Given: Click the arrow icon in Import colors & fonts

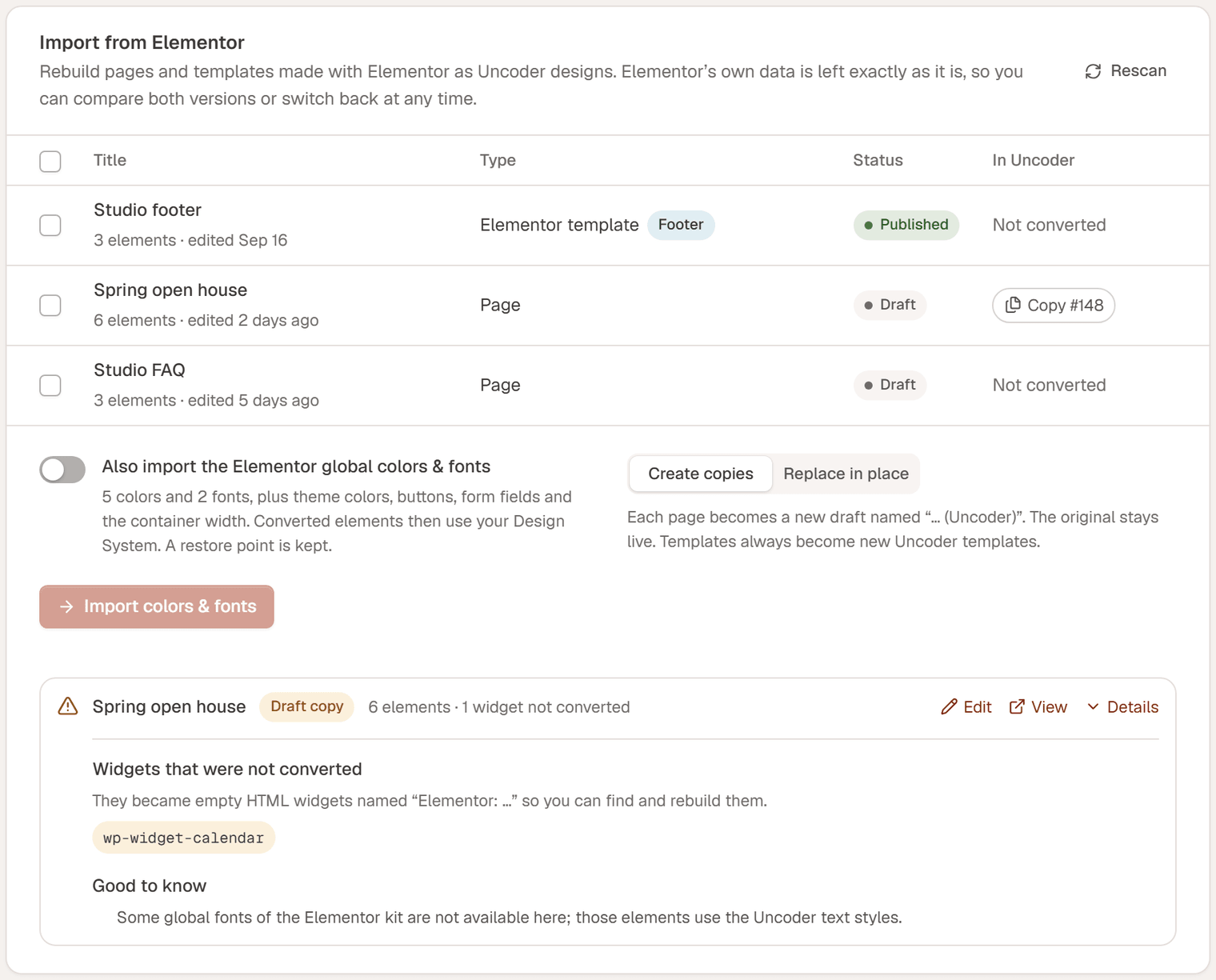Looking at the screenshot, I should coord(66,607).
